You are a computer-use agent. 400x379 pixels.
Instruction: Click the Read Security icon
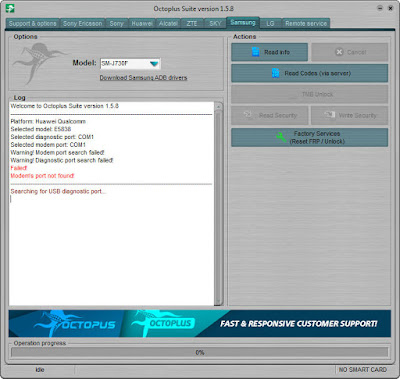coord(248,115)
